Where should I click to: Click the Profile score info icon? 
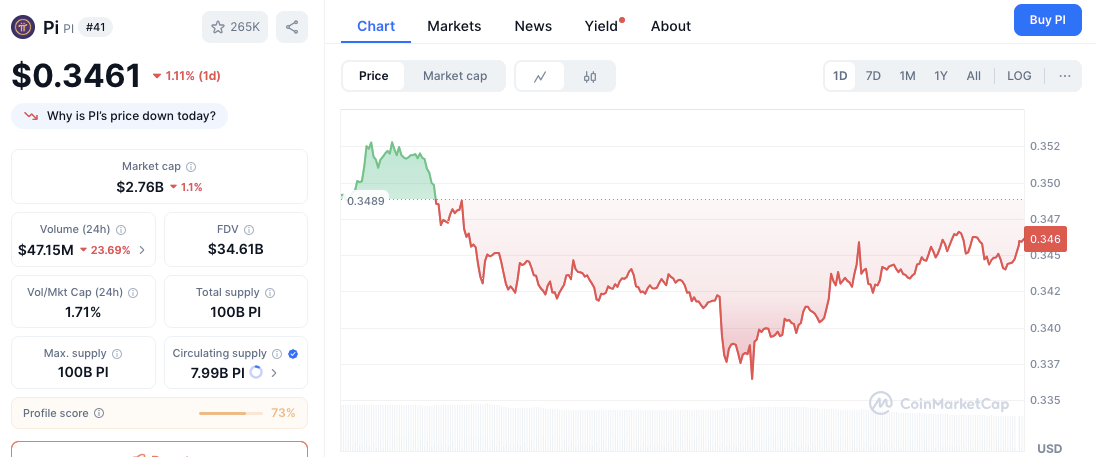[x=99, y=413]
